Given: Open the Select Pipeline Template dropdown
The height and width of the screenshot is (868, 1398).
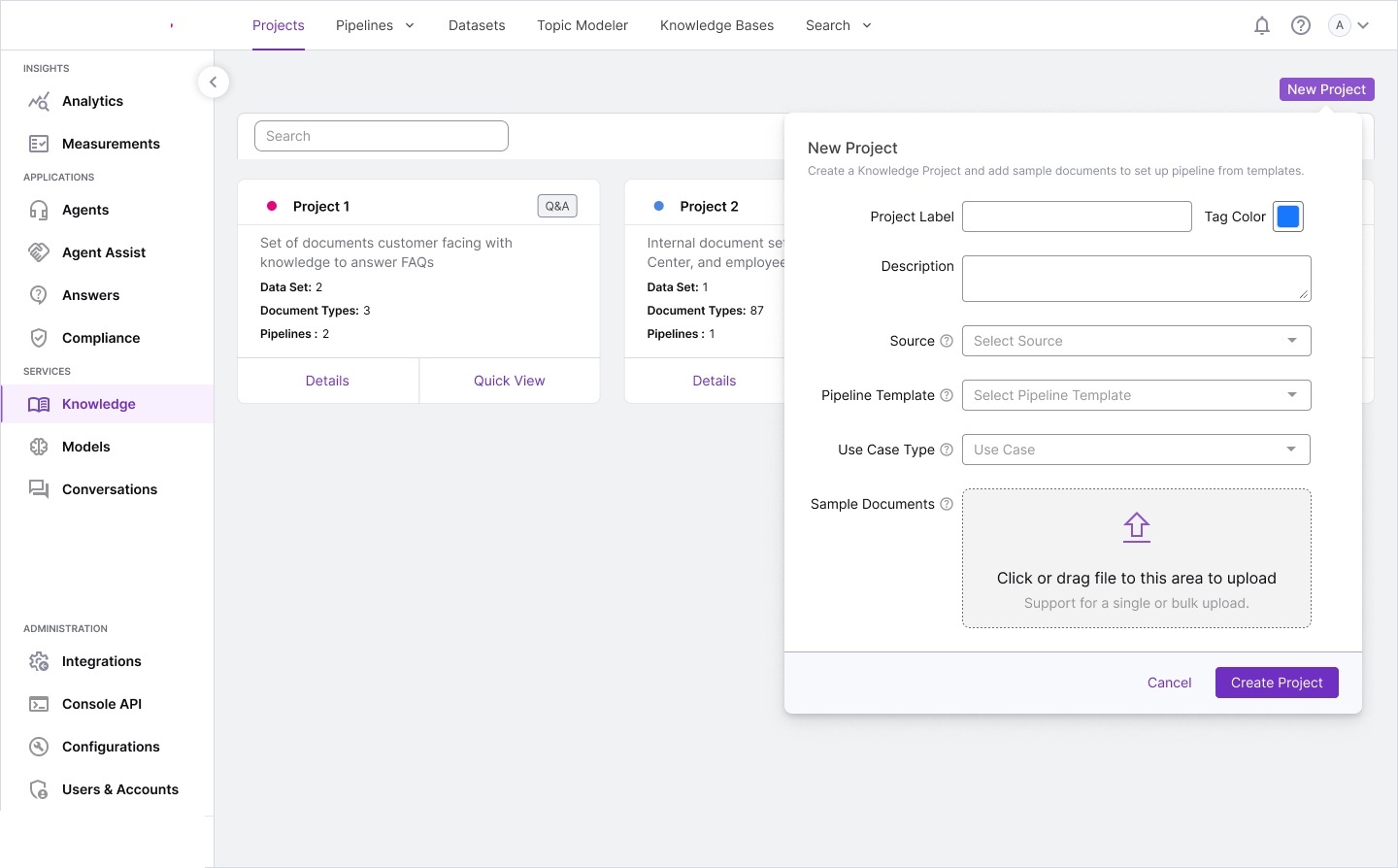Looking at the screenshot, I should (1136, 395).
